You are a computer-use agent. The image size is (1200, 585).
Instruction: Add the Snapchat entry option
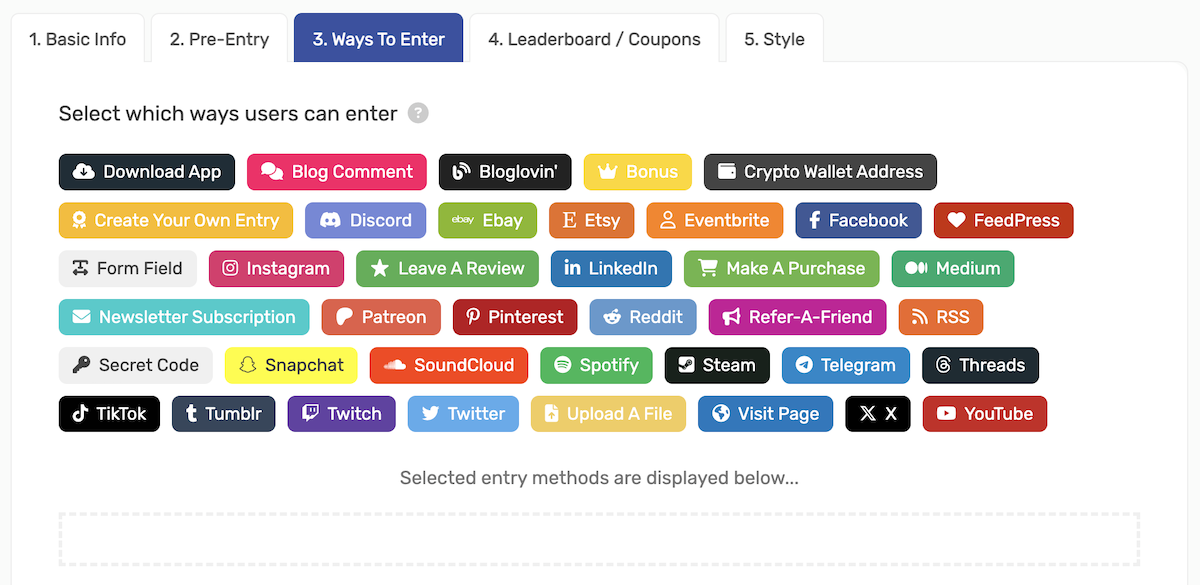tap(291, 365)
